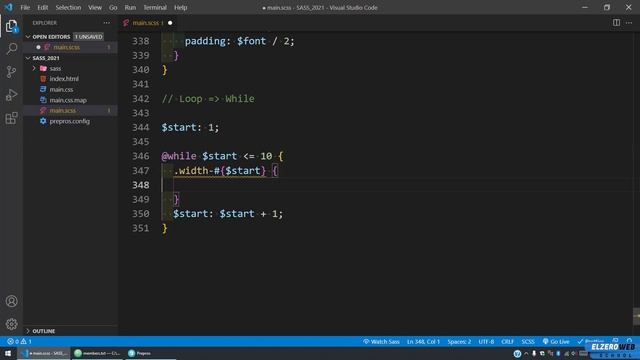640x360 pixels.
Task: Change language mode via SCSS entry
Action: 528,341
